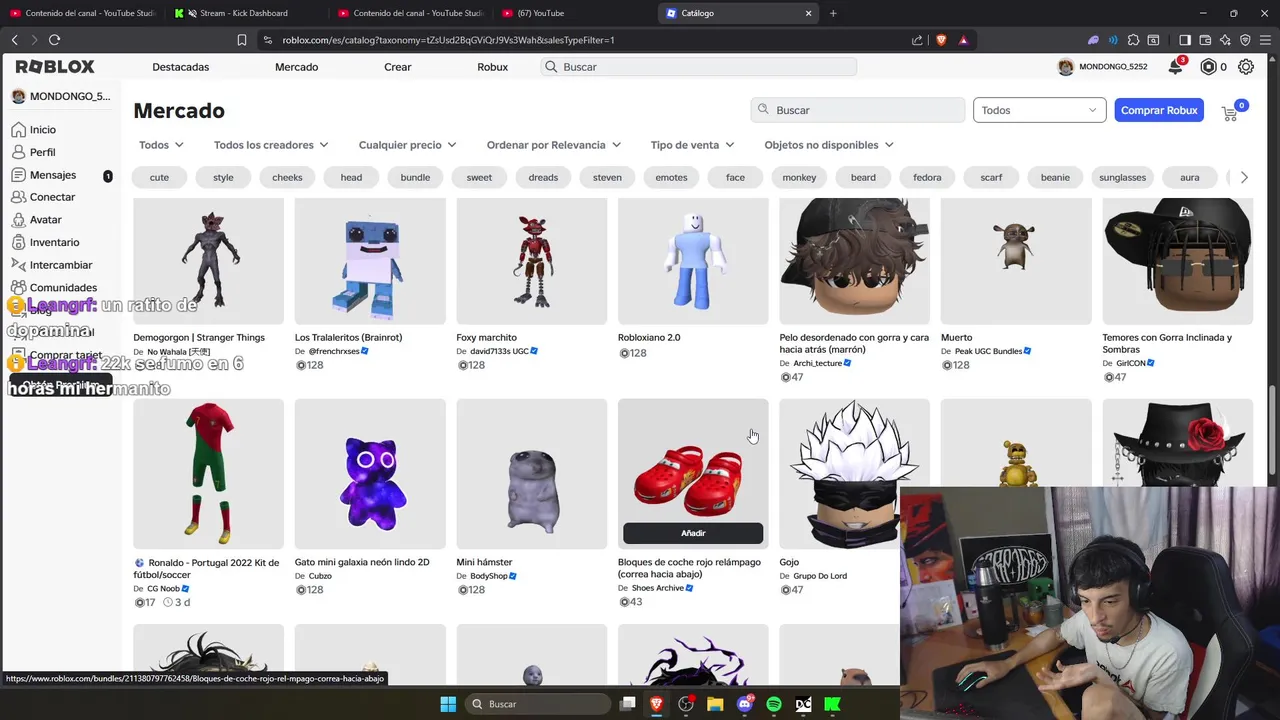The image size is (1280, 720).
Task: Click Añadir on the red shoes item
Action: tap(693, 533)
